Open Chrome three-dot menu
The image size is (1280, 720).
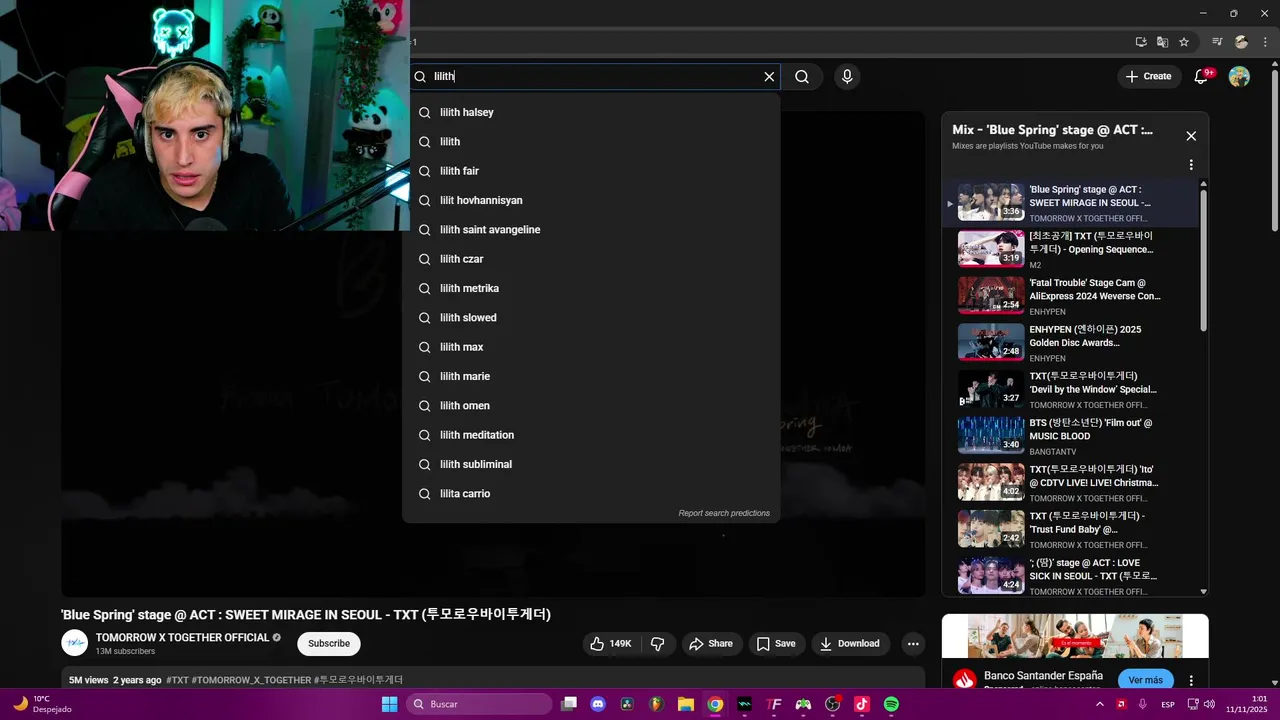(1265, 42)
